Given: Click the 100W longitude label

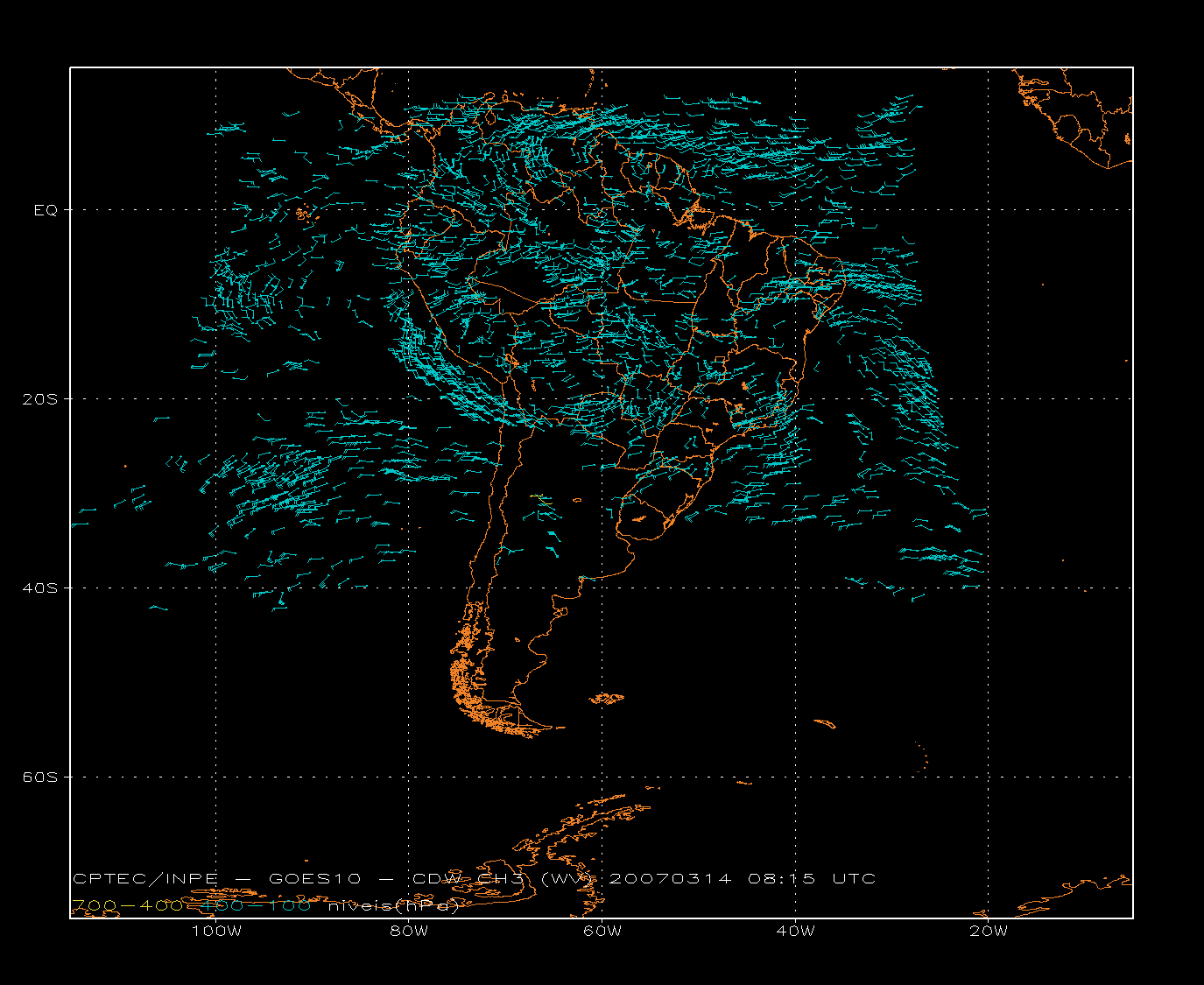Looking at the screenshot, I should pyautogui.click(x=216, y=931).
